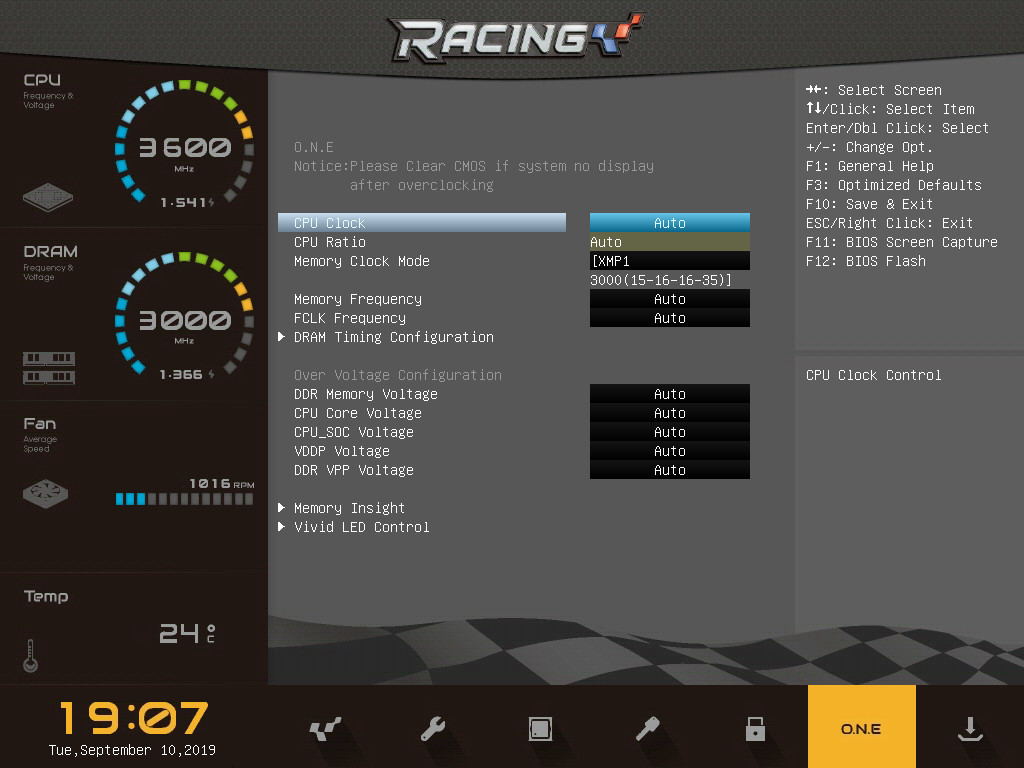Viewport: 1024px width, 768px height.
Task: Select the CPU_SOC Voltage label
Action: (x=354, y=432)
